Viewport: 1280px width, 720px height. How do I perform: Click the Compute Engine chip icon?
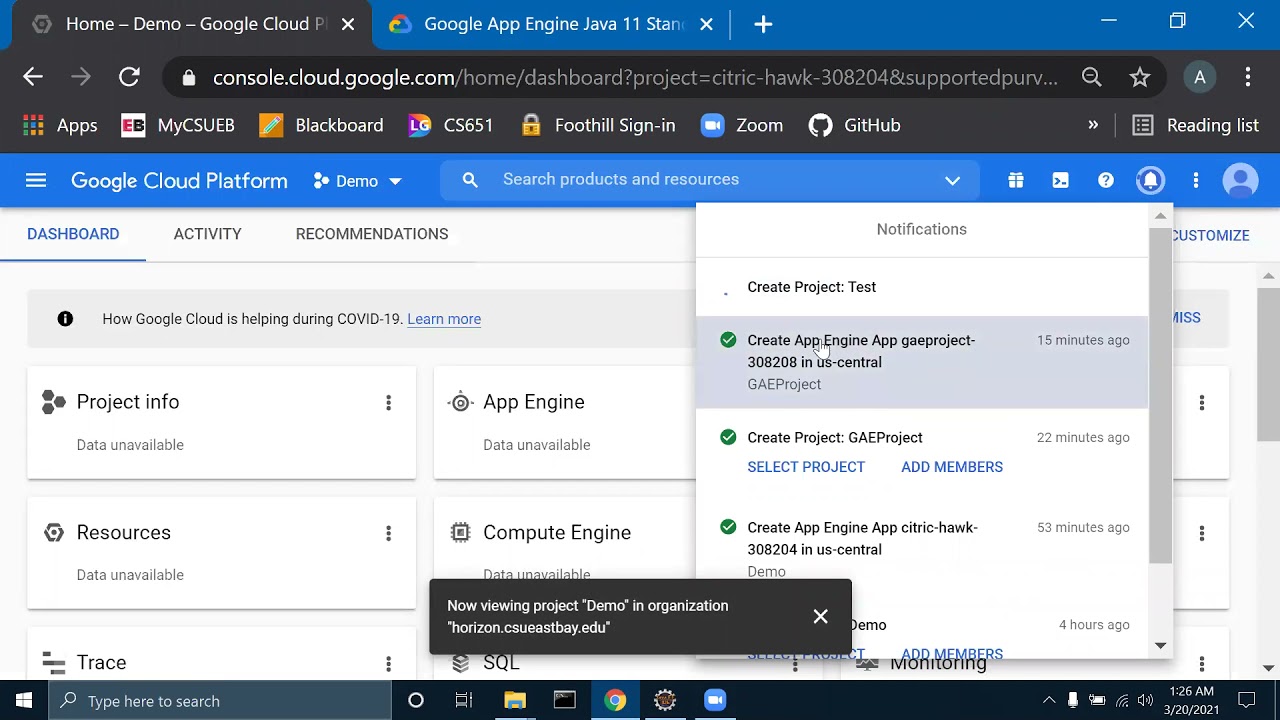pyautogui.click(x=460, y=532)
